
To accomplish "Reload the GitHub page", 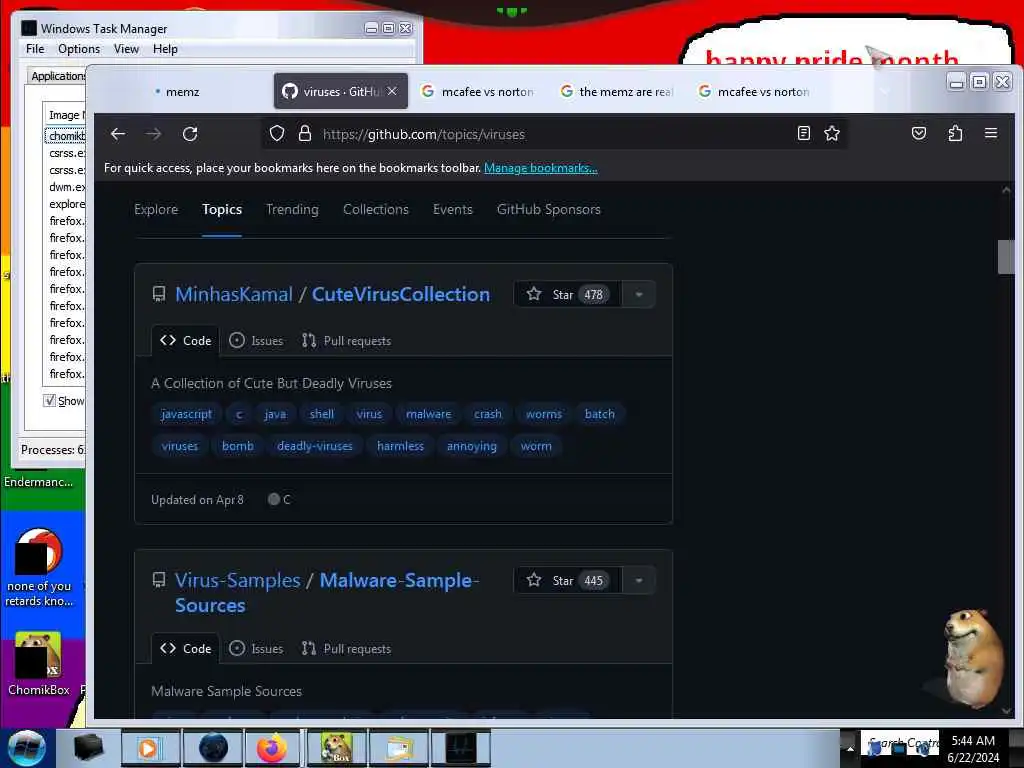I will 190,134.
